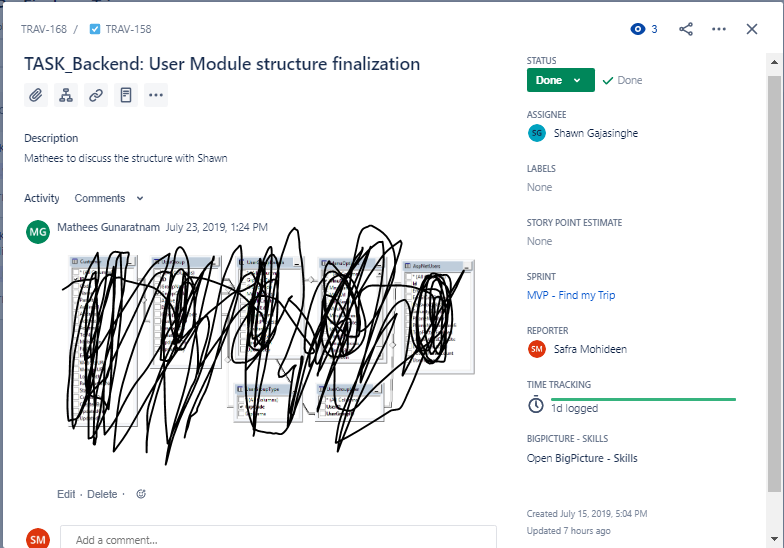Open TRAV-158 breadcrumb link
The width and height of the screenshot is (784, 548).
point(128,29)
